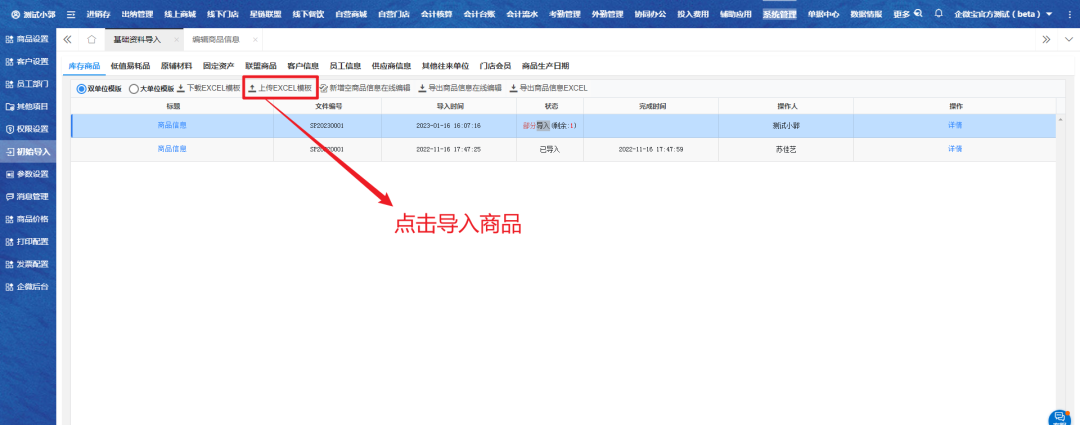Screen dimensions: 1080x425
Task: Select 双单位模板 radio option
Action: [82, 88]
